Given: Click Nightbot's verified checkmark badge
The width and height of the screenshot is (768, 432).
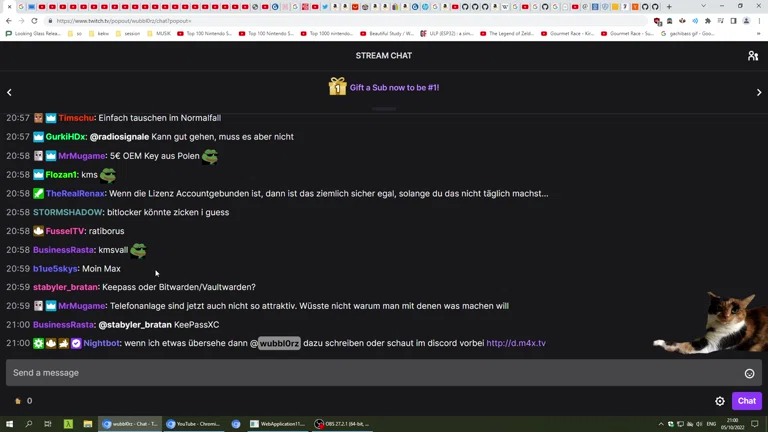Looking at the screenshot, I should (x=76, y=343).
